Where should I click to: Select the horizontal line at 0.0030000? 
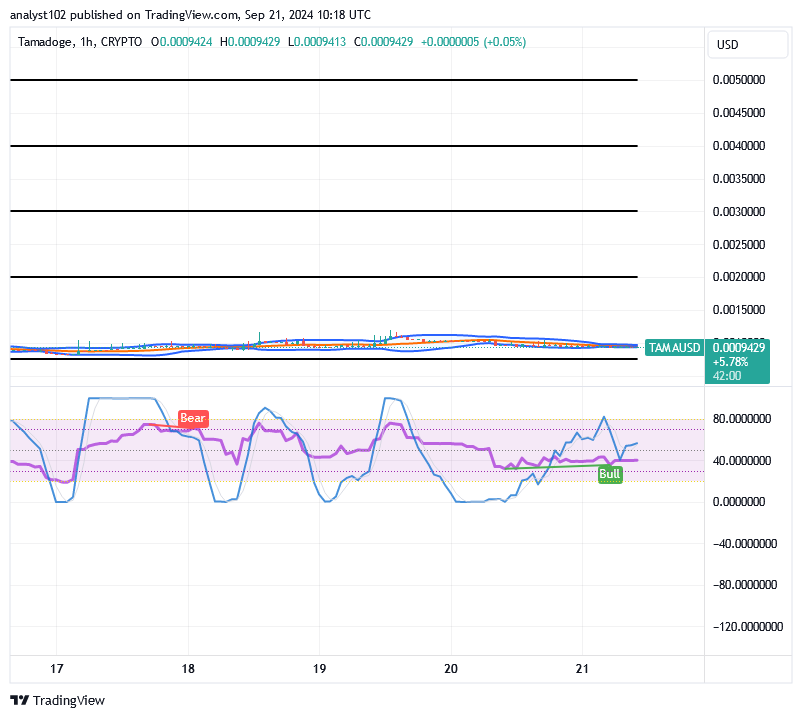tap(323, 211)
